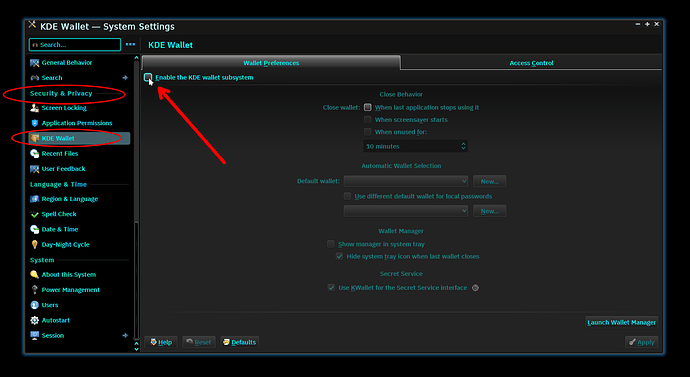This screenshot has width=690, height=377.
Task: Click New button beside local passwords wallet
Action: coord(489,211)
